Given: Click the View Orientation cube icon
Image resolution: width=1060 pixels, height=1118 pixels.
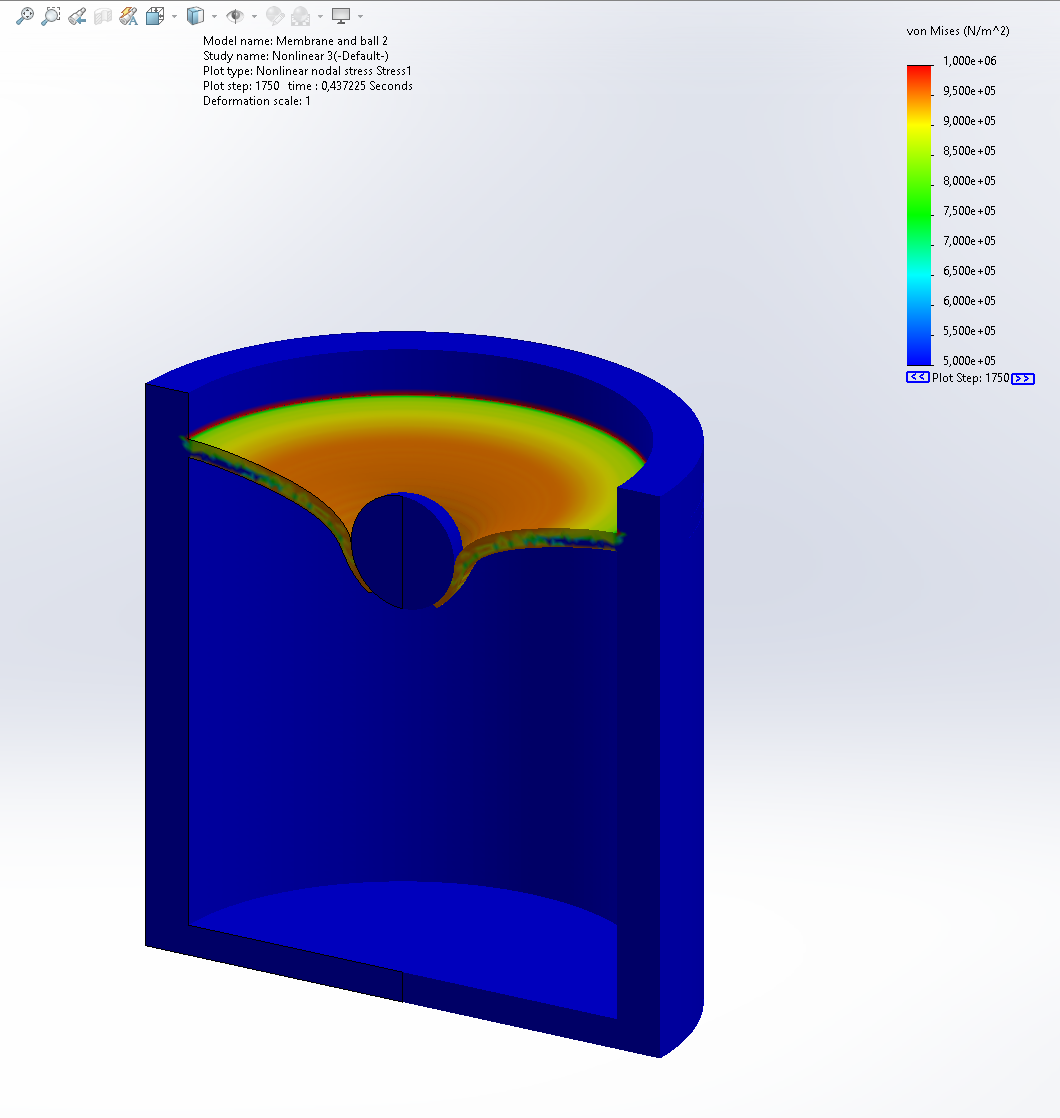Looking at the screenshot, I should coord(155,16).
